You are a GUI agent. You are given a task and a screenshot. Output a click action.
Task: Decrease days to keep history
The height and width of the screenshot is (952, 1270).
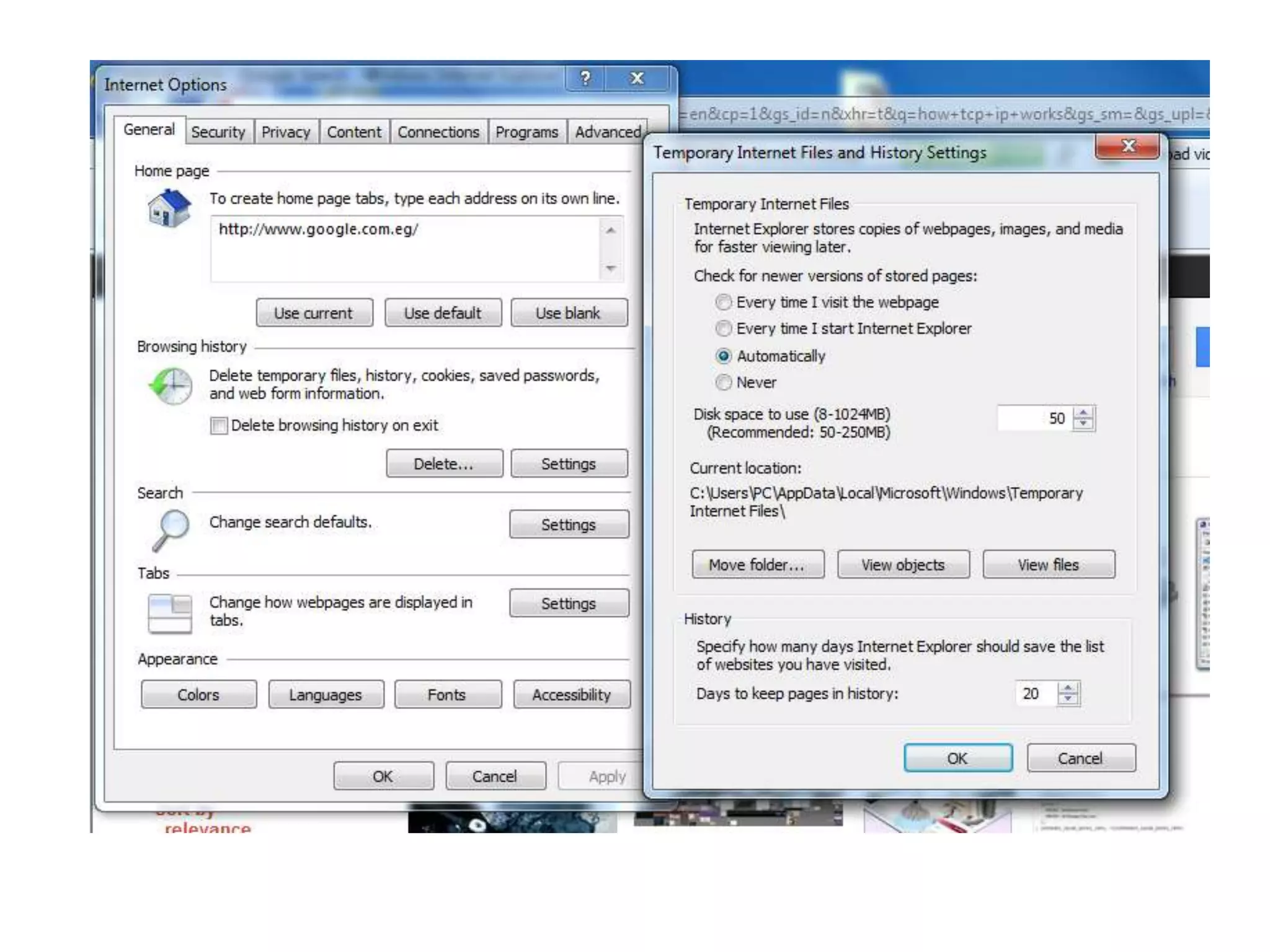(x=1068, y=699)
